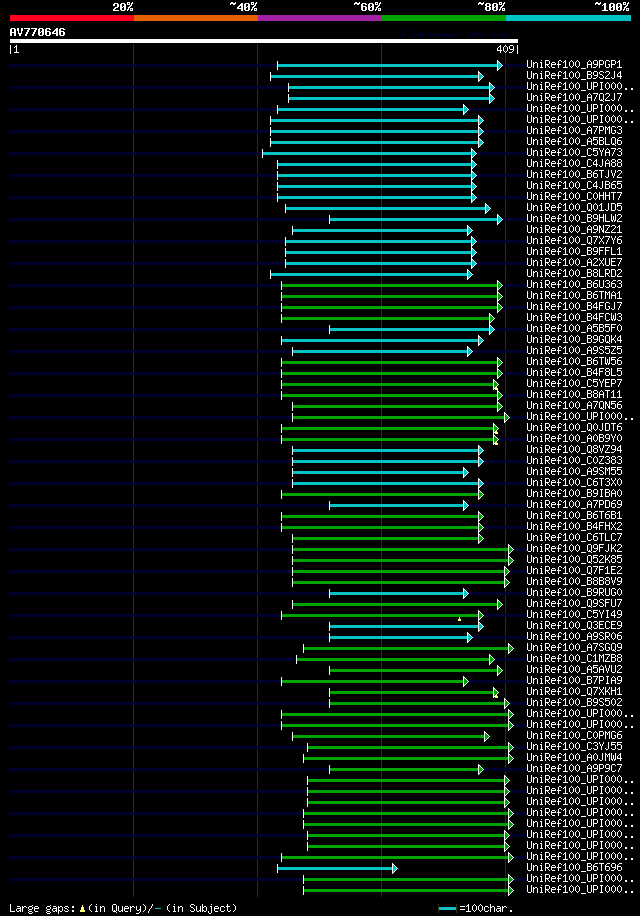Select the UniRef100_A9SM55 label
This screenshot has height=916, width=640.
pyautogui.click(x=574, y=472)
